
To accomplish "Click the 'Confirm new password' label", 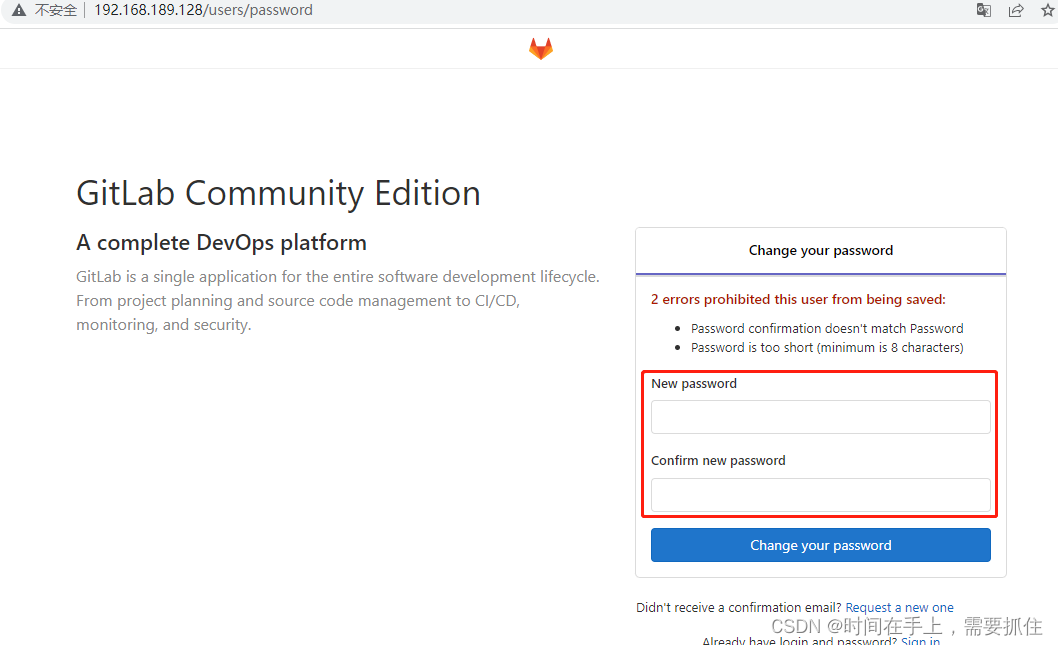I will pyautogui.click(x=718, y=460).
